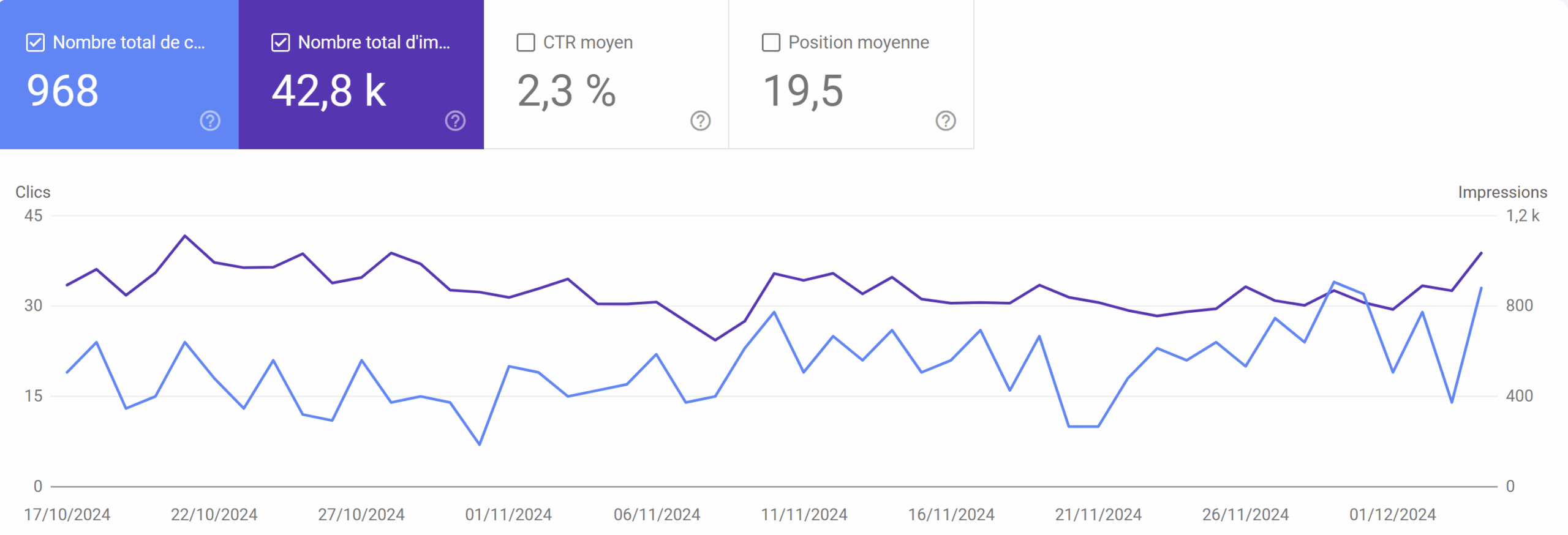Click the 01/11/2024 date label
1568x535 pixels.
pyautogui.click(x=508, y=514)
